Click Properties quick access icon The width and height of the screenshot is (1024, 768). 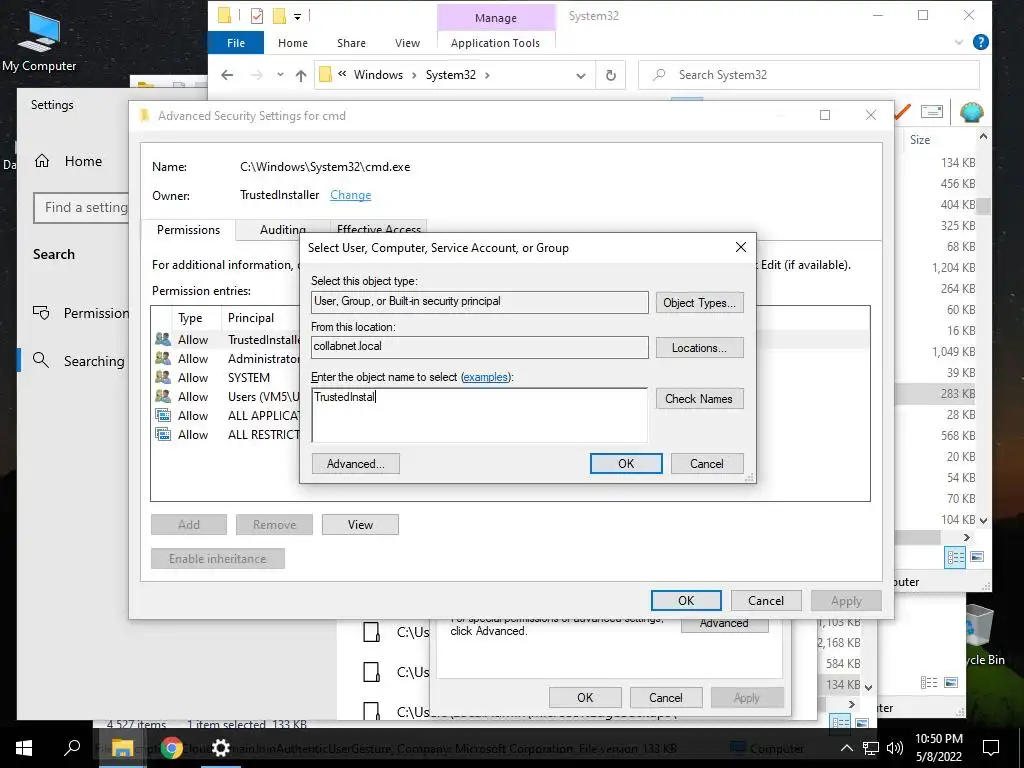click(x=257, y=16)
